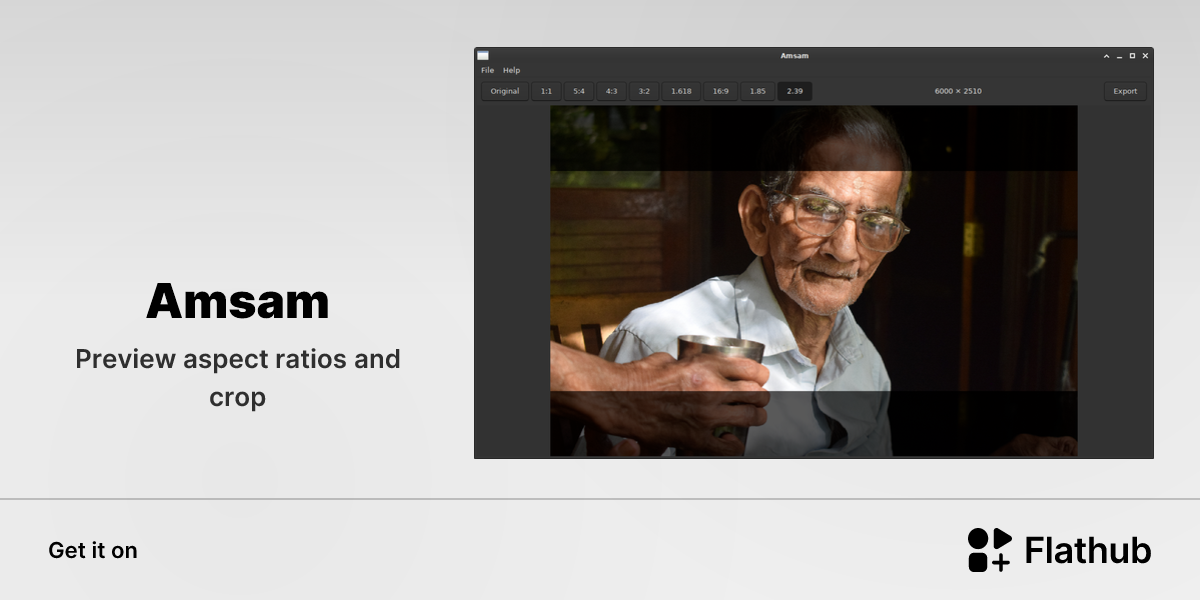Click the cropped photo preview area
Viewport: 1200px width, 600px height.
click(x=813, y=281)
